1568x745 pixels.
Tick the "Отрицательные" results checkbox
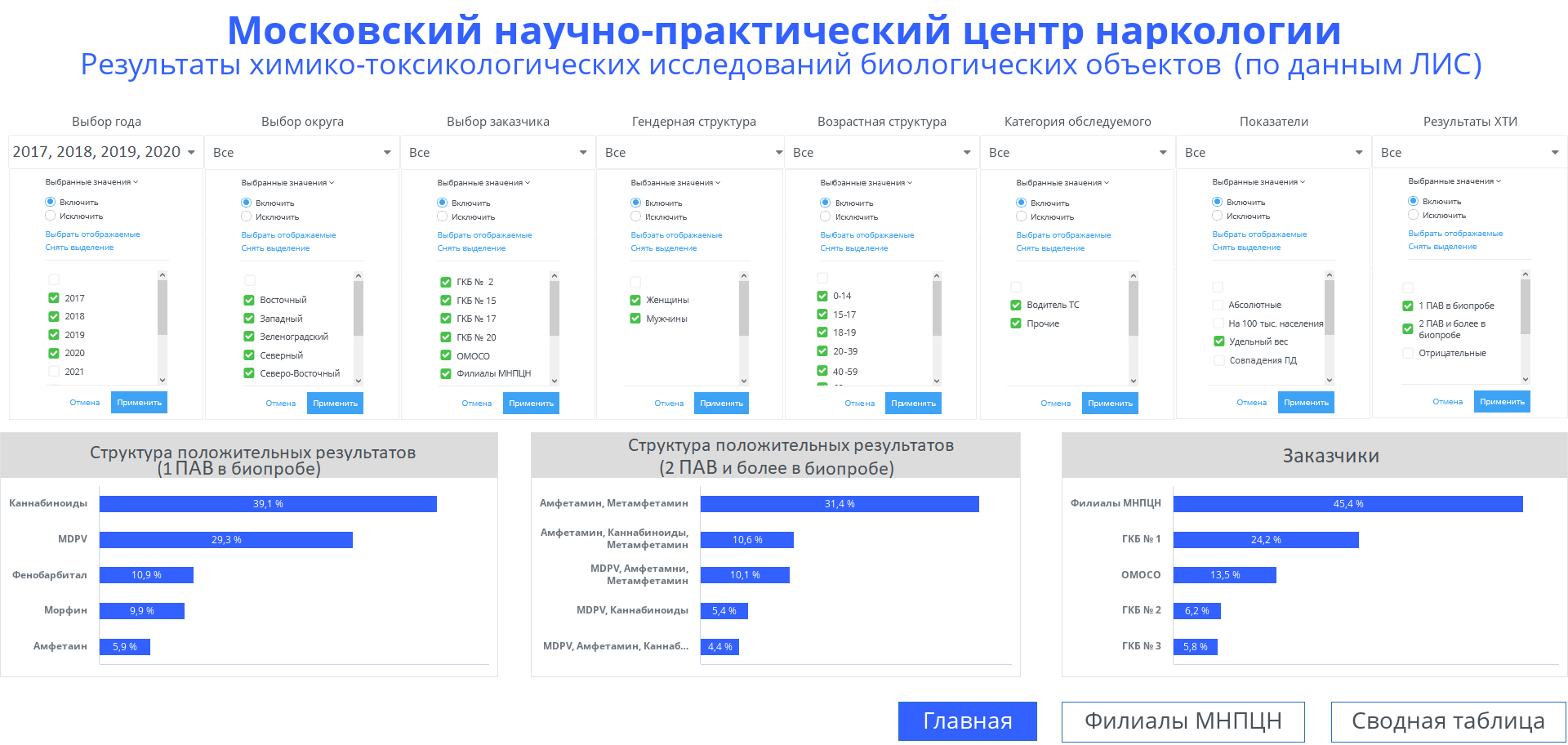(x=1408, y=353)
